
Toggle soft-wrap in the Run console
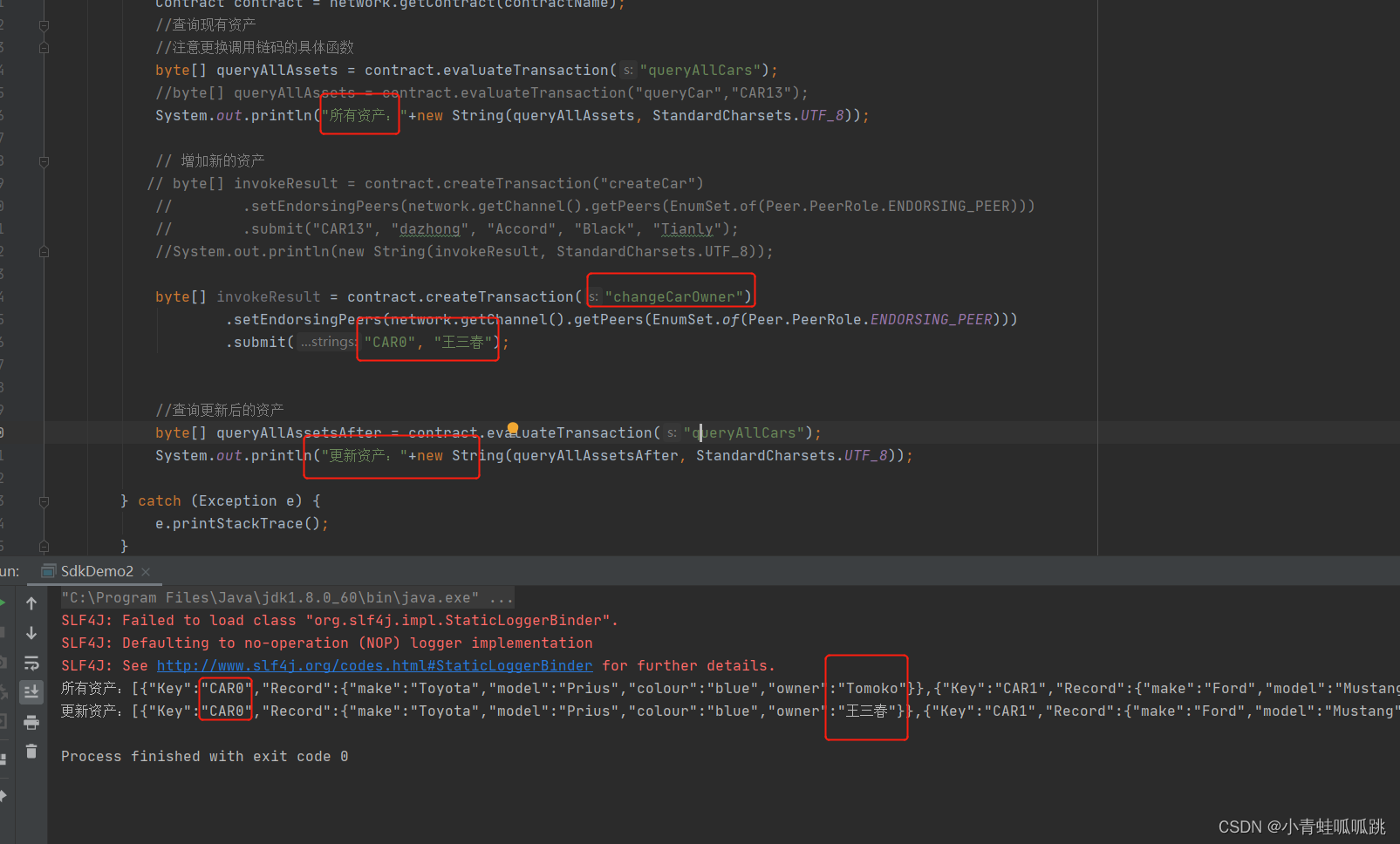coord(31,661)
